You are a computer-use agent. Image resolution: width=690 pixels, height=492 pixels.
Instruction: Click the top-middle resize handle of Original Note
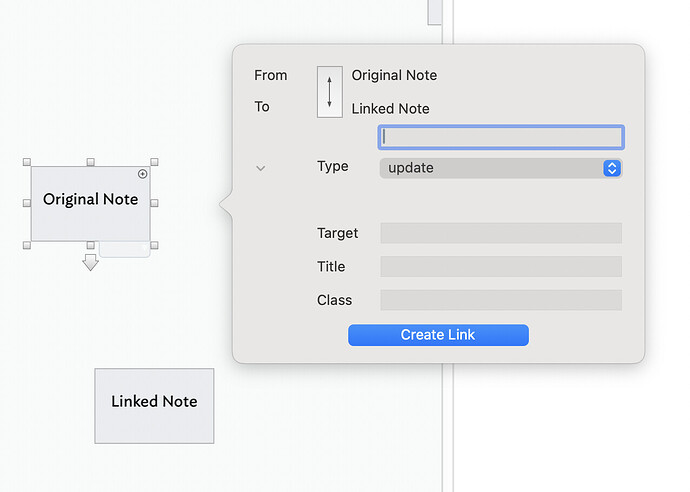(x=90, y=162)
